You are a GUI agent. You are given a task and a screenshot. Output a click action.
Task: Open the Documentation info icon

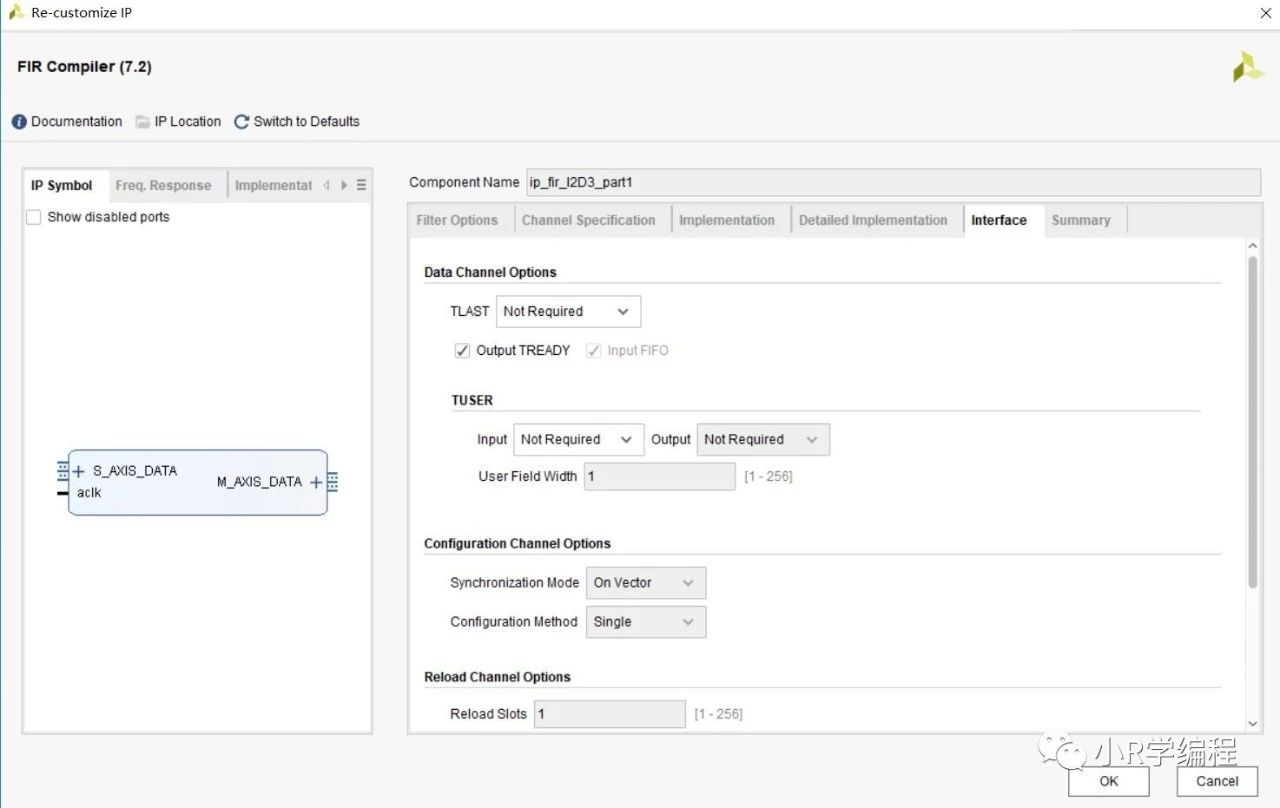click(19, 122)
